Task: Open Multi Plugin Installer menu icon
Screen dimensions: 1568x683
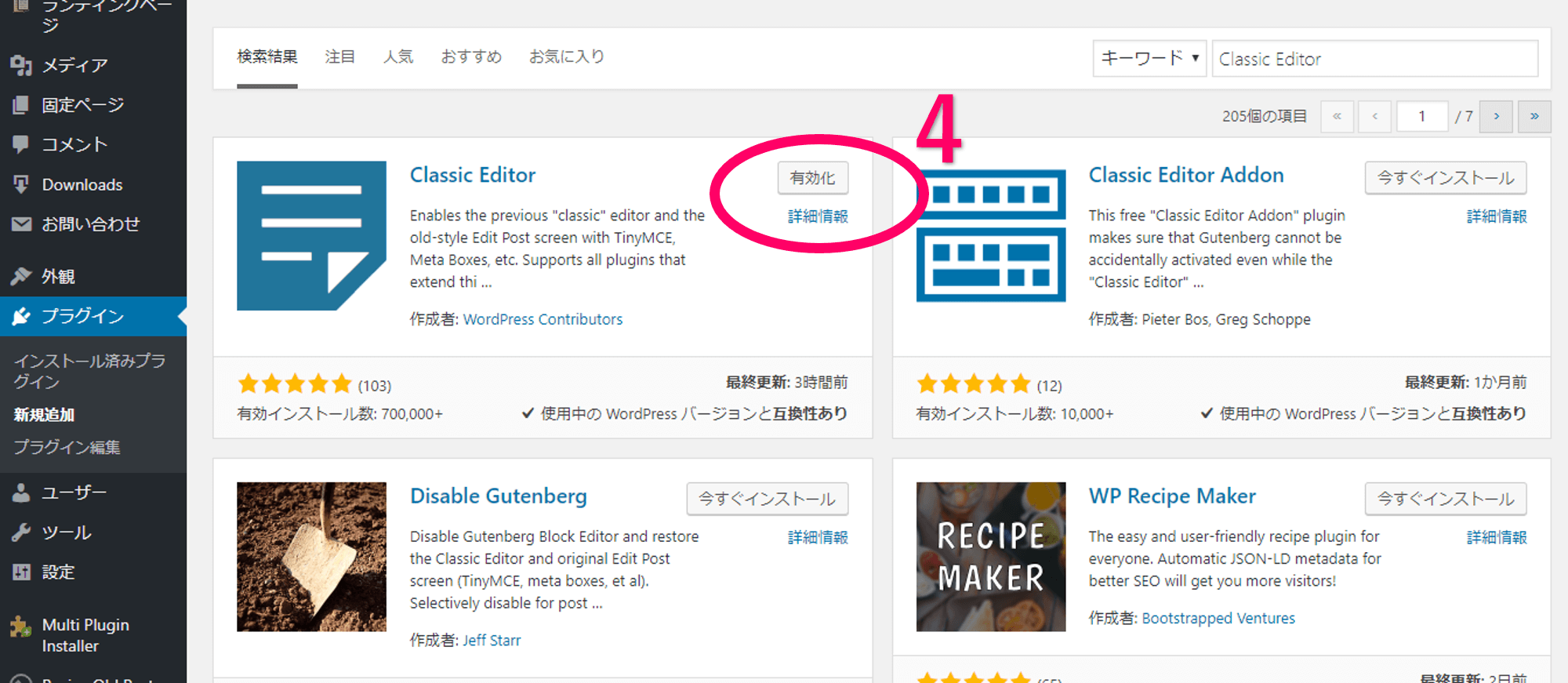Action: pyautogui.click(x=21, y=627)
